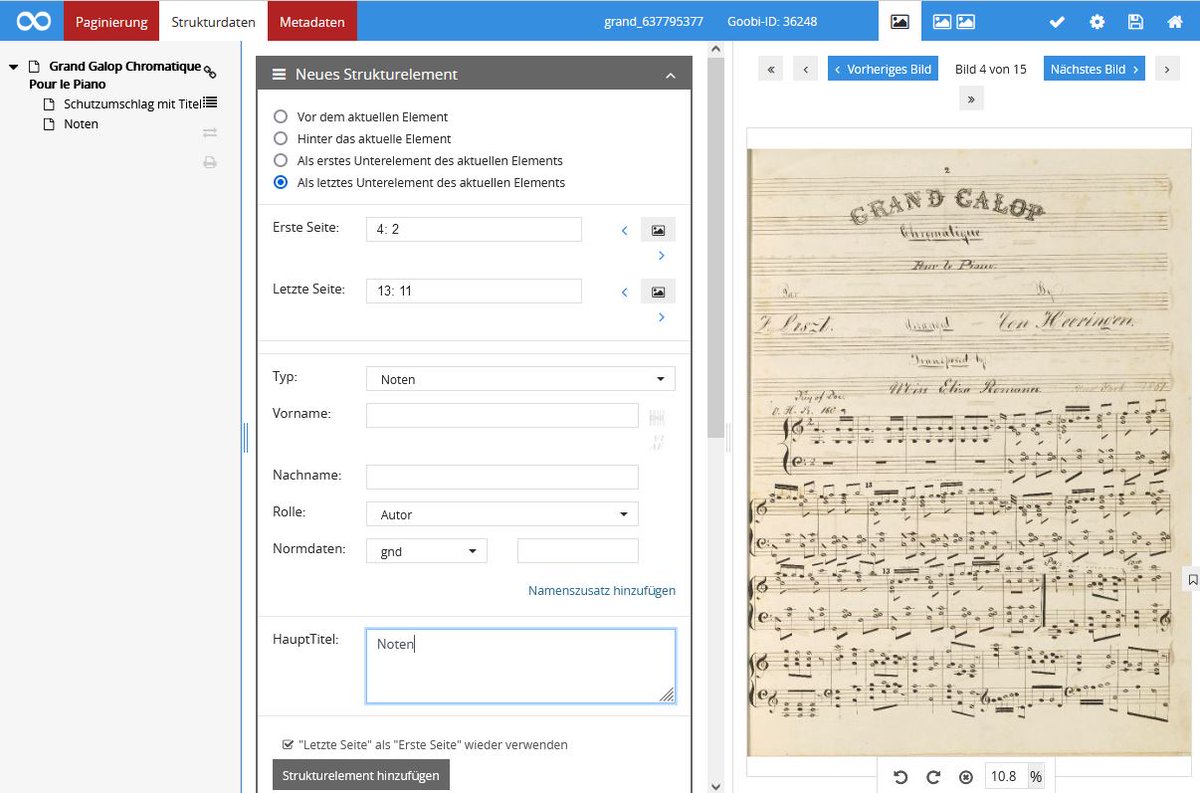The height and width of the screenshot is (793, 1200).
Task: Click the "Goobi-ID: 36248" text
Action: (x=771, y=21)
